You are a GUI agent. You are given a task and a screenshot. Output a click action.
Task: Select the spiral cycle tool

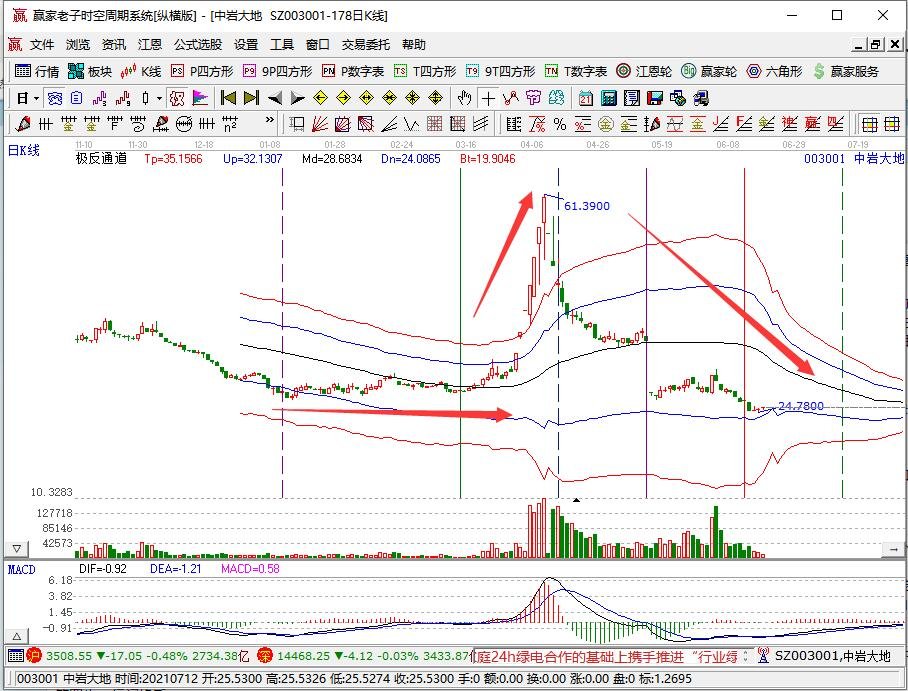point(138,124)
